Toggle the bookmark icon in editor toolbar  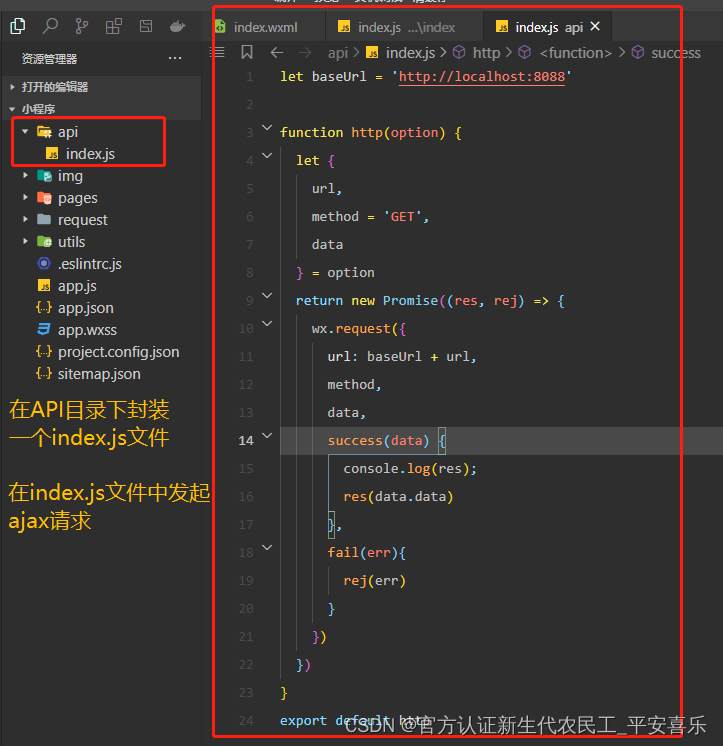(247, 52)
